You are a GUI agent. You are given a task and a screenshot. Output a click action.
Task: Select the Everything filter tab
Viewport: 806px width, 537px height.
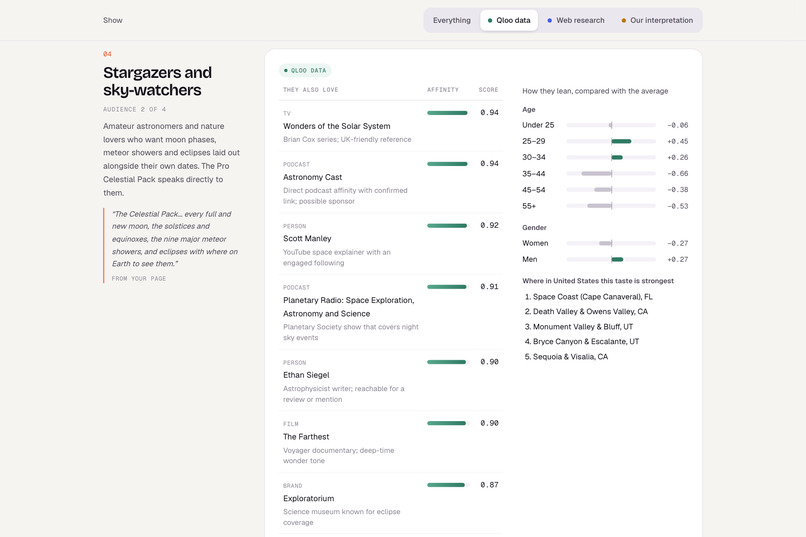click(451, 20)
